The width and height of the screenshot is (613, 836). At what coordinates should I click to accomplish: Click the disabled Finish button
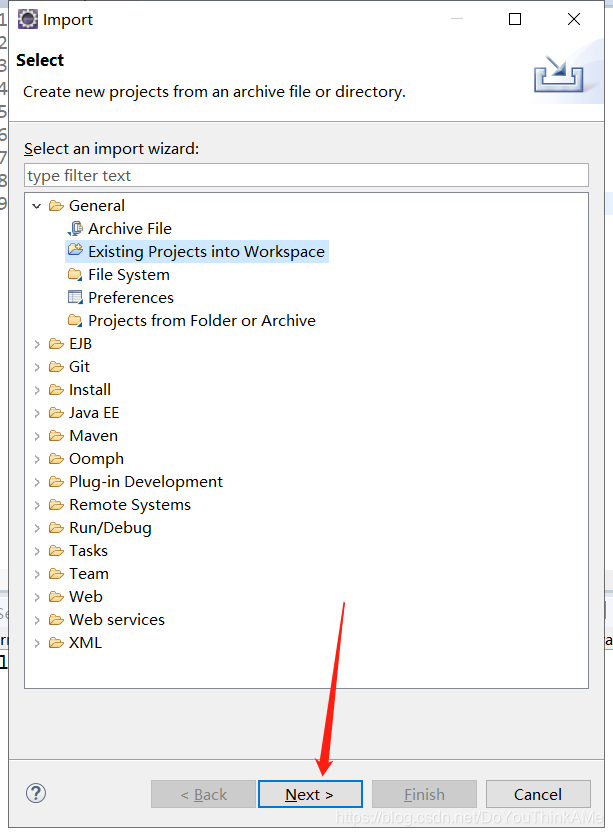(x=424, y=794)
